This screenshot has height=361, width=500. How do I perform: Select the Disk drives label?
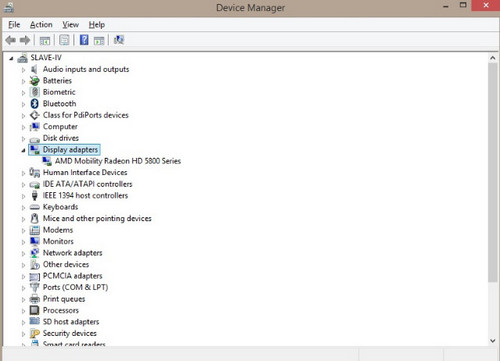(x=61, y=138)
